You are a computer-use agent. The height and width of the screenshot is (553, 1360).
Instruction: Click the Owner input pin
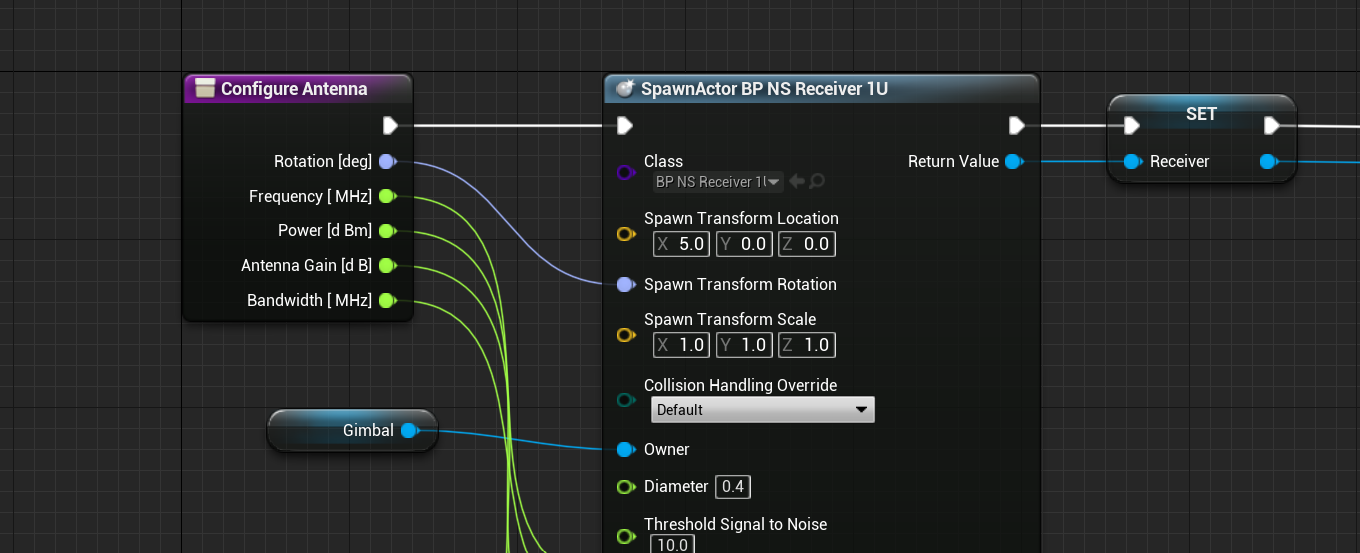click(625, 450)
